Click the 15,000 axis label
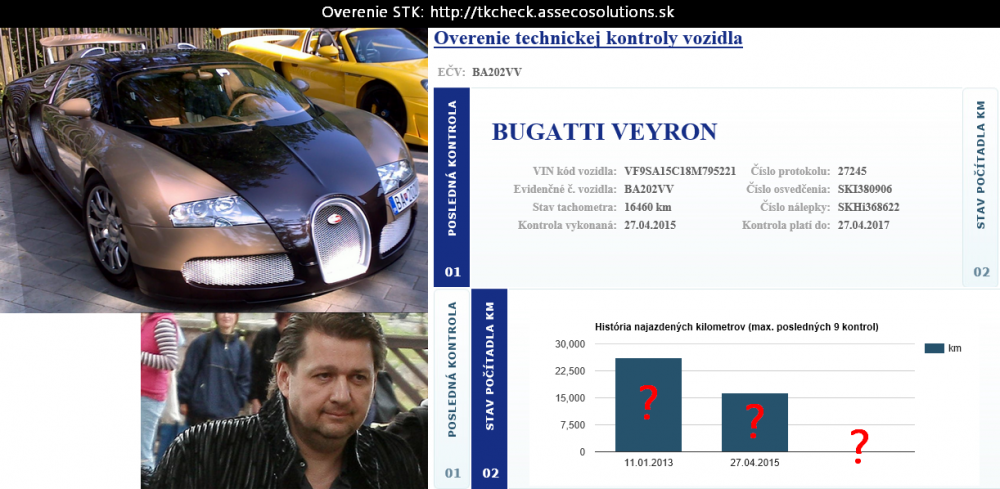This screenshot has height=489, width=1000. tap(571, 398)
